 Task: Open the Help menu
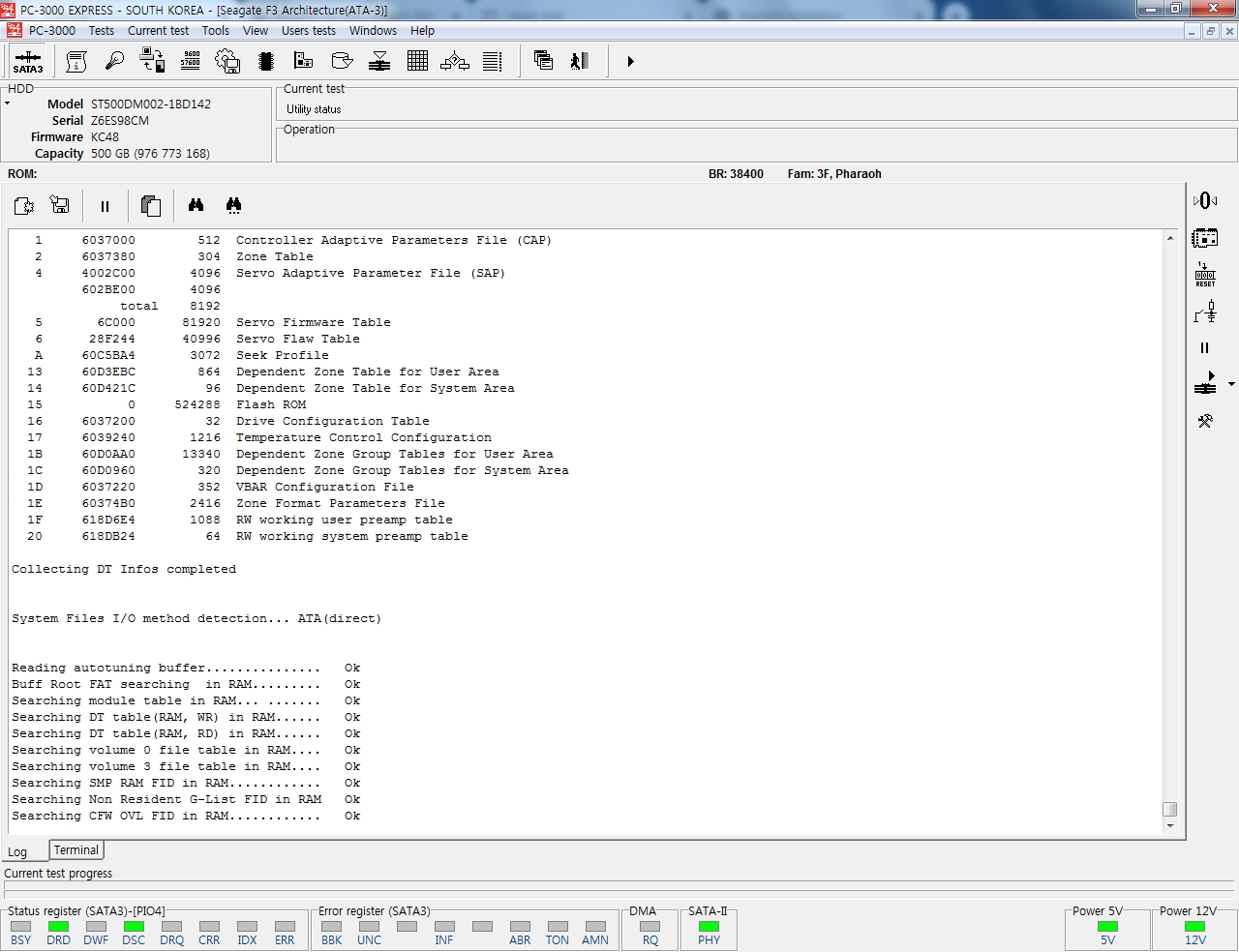pos(422,31)
